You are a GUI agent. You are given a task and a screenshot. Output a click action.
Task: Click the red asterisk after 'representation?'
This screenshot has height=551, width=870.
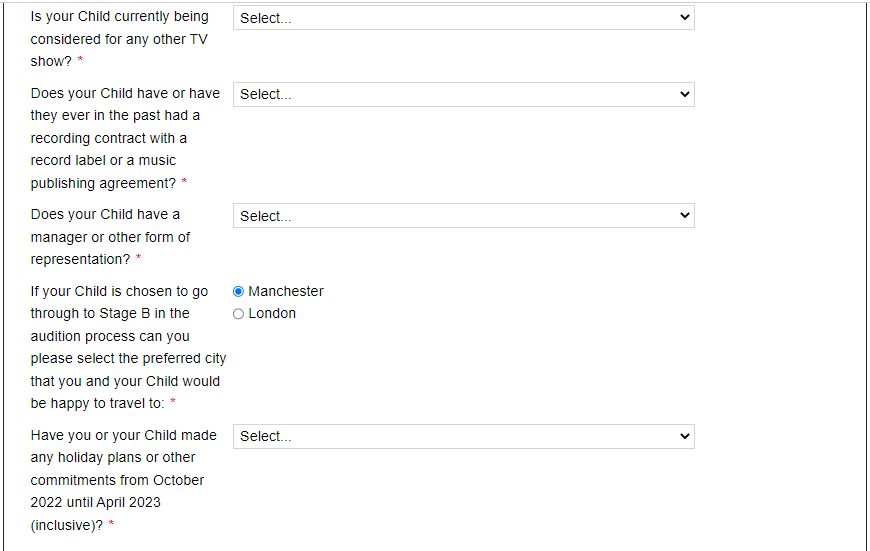[x=138, y=257]
